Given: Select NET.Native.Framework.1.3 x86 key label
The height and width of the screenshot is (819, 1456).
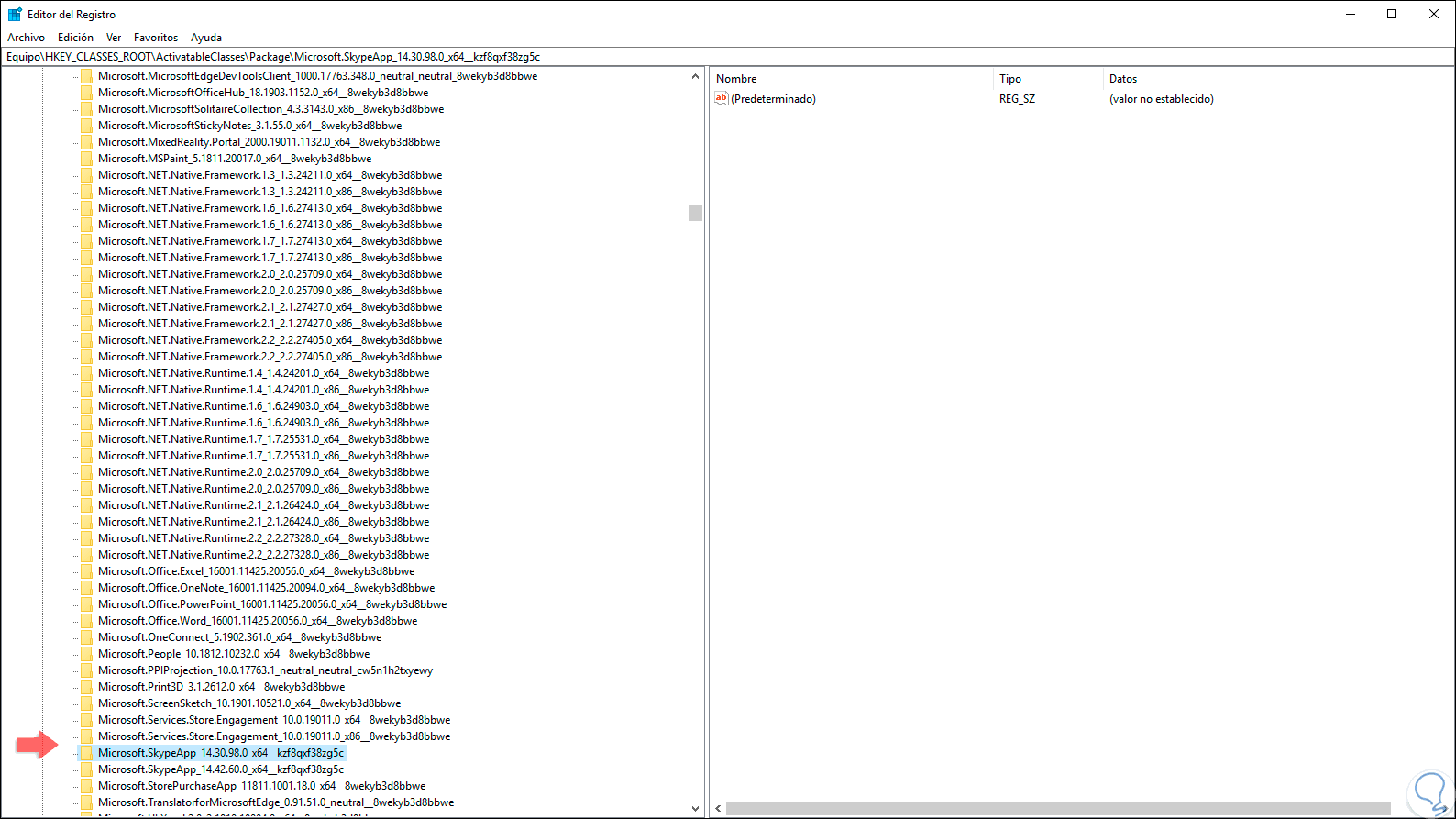Looking at the screenshot, I should click(x=270, y=192).
